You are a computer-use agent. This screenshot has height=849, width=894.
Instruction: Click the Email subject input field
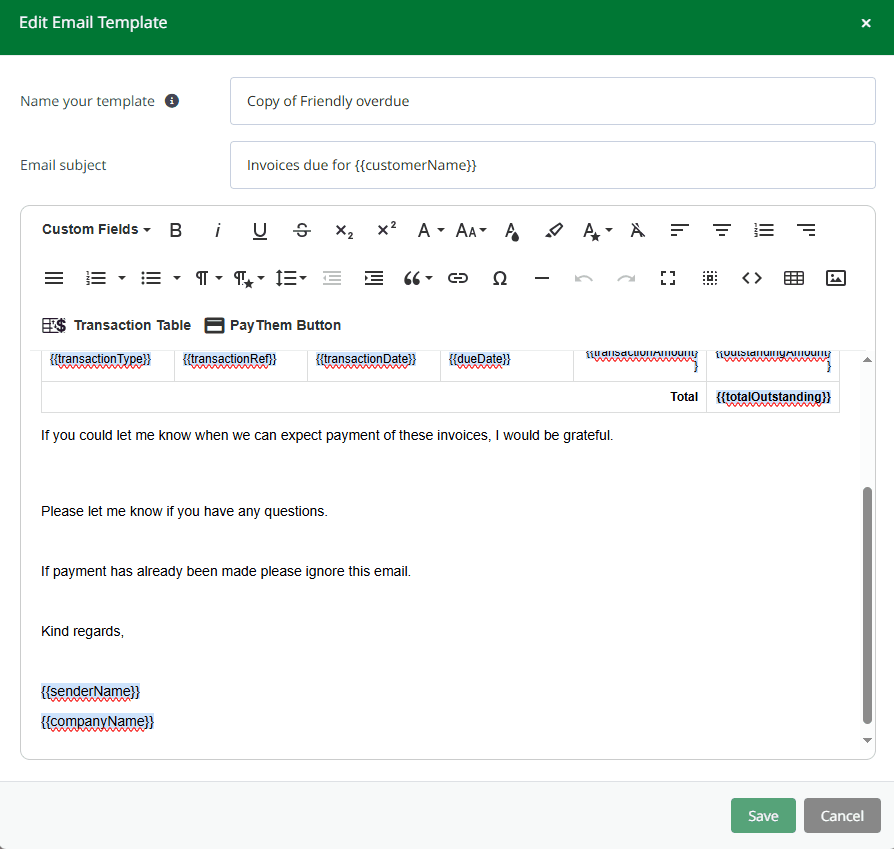552,165
